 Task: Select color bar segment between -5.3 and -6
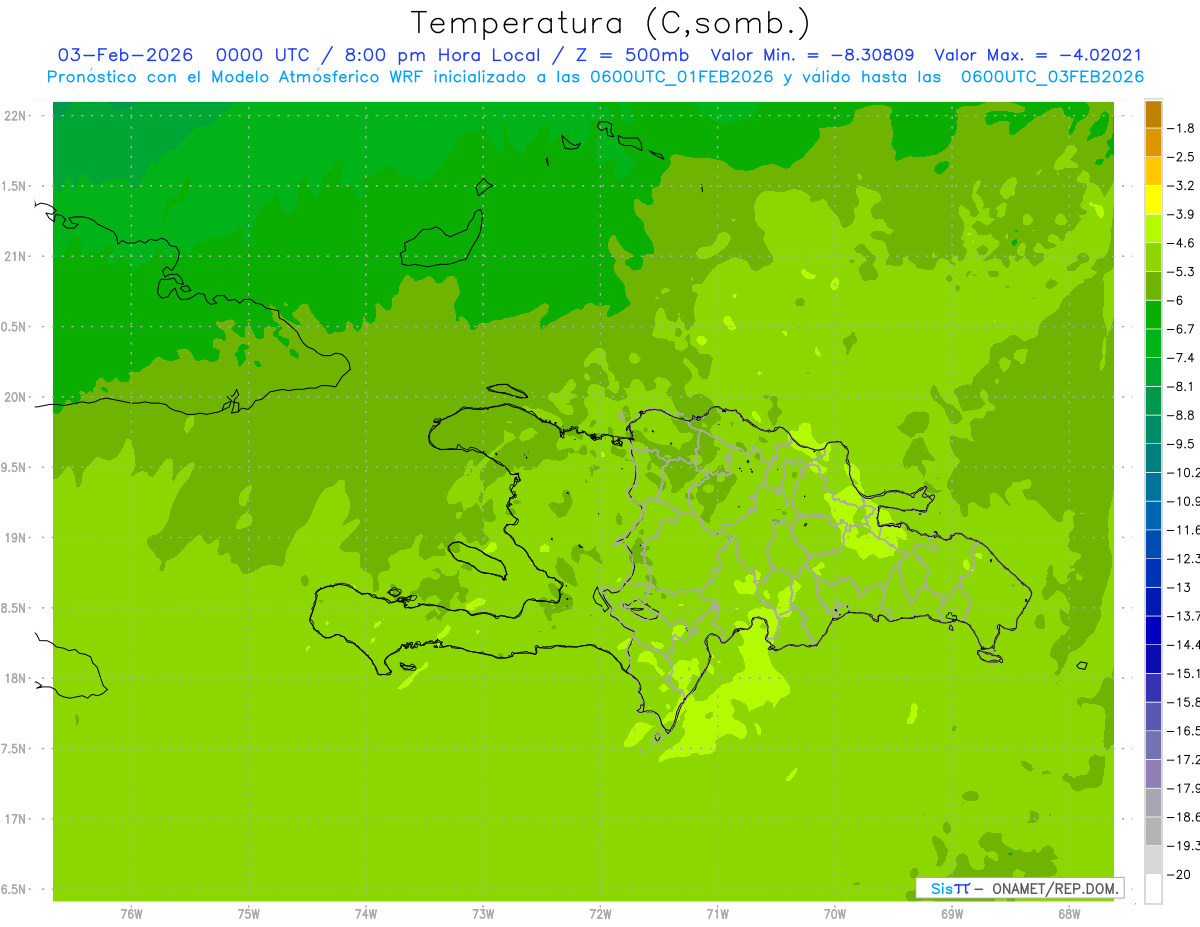pos(1153,286)
